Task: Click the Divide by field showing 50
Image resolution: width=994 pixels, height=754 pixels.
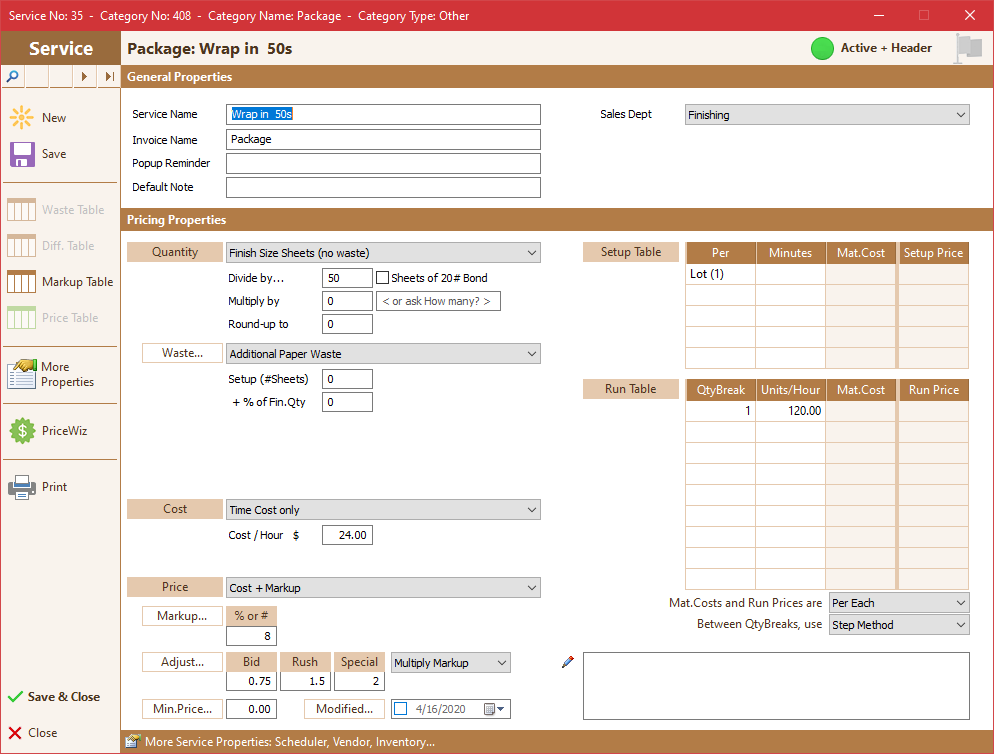Action: click(347, 278)
